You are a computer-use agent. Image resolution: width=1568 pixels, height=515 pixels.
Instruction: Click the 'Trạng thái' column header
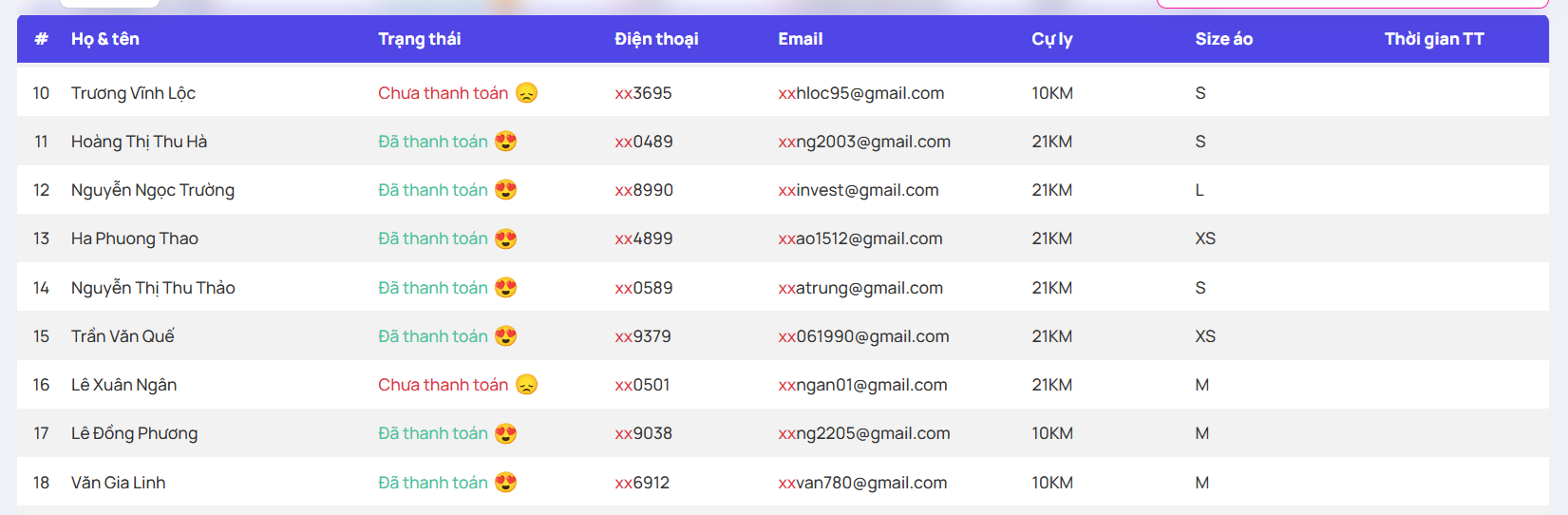click(420, 39)
